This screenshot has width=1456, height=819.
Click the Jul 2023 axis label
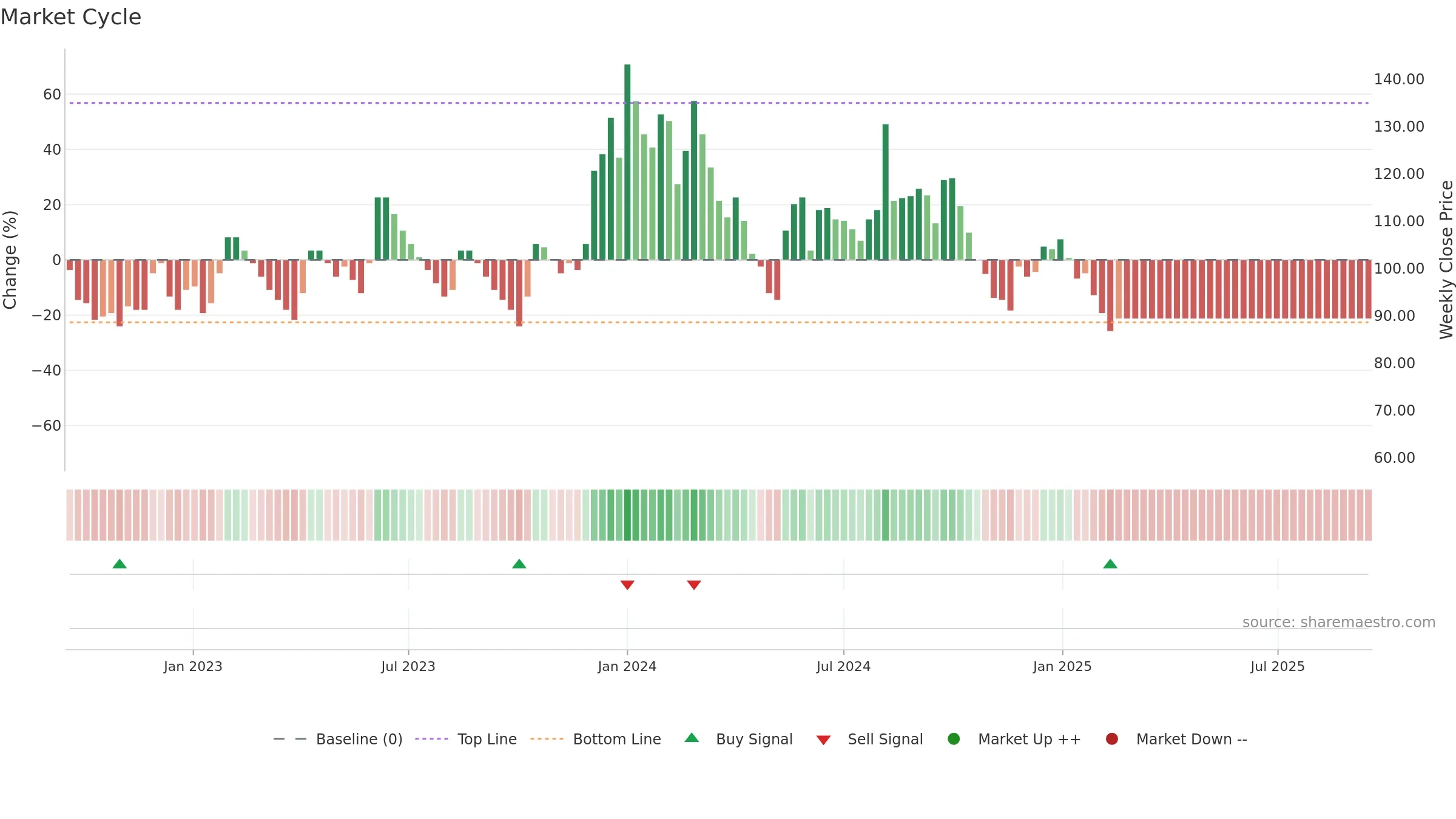(408, 666)
